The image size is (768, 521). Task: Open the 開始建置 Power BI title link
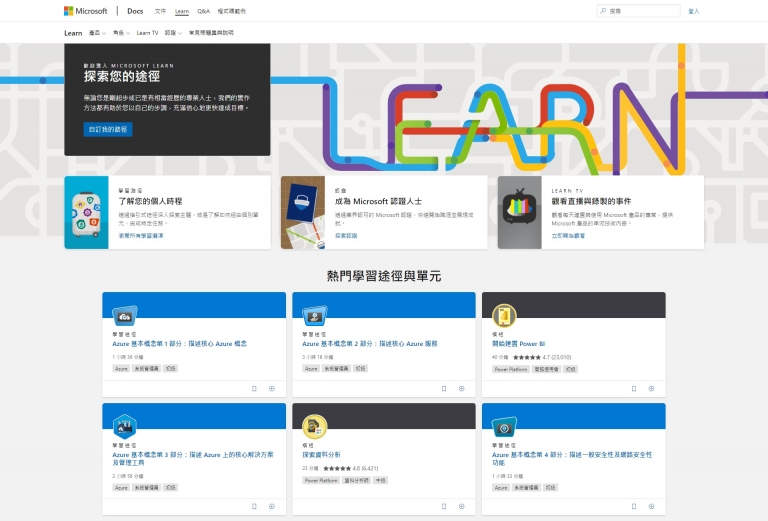click(x=519, y=344)
